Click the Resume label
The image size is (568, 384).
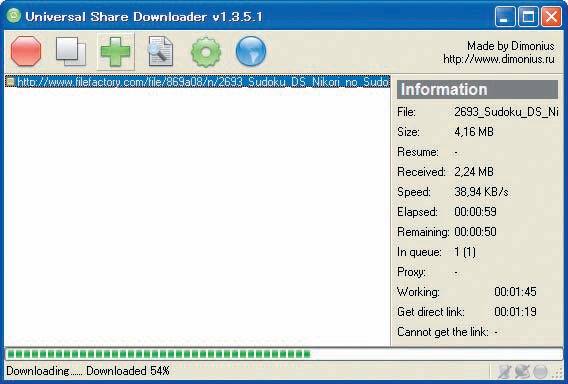point(418,152)
